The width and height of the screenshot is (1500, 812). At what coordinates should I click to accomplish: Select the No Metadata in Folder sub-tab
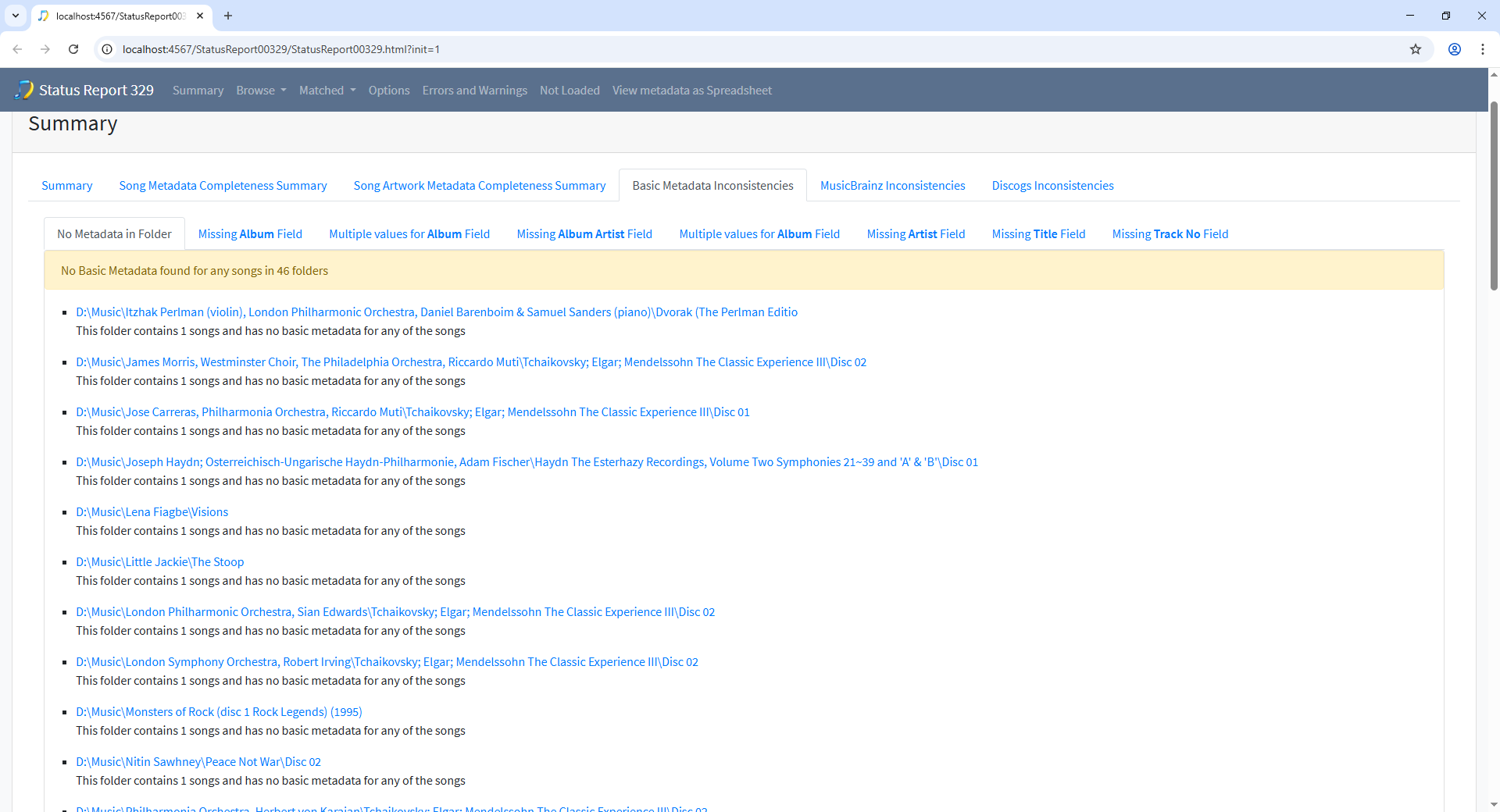(x=114, y=234)
